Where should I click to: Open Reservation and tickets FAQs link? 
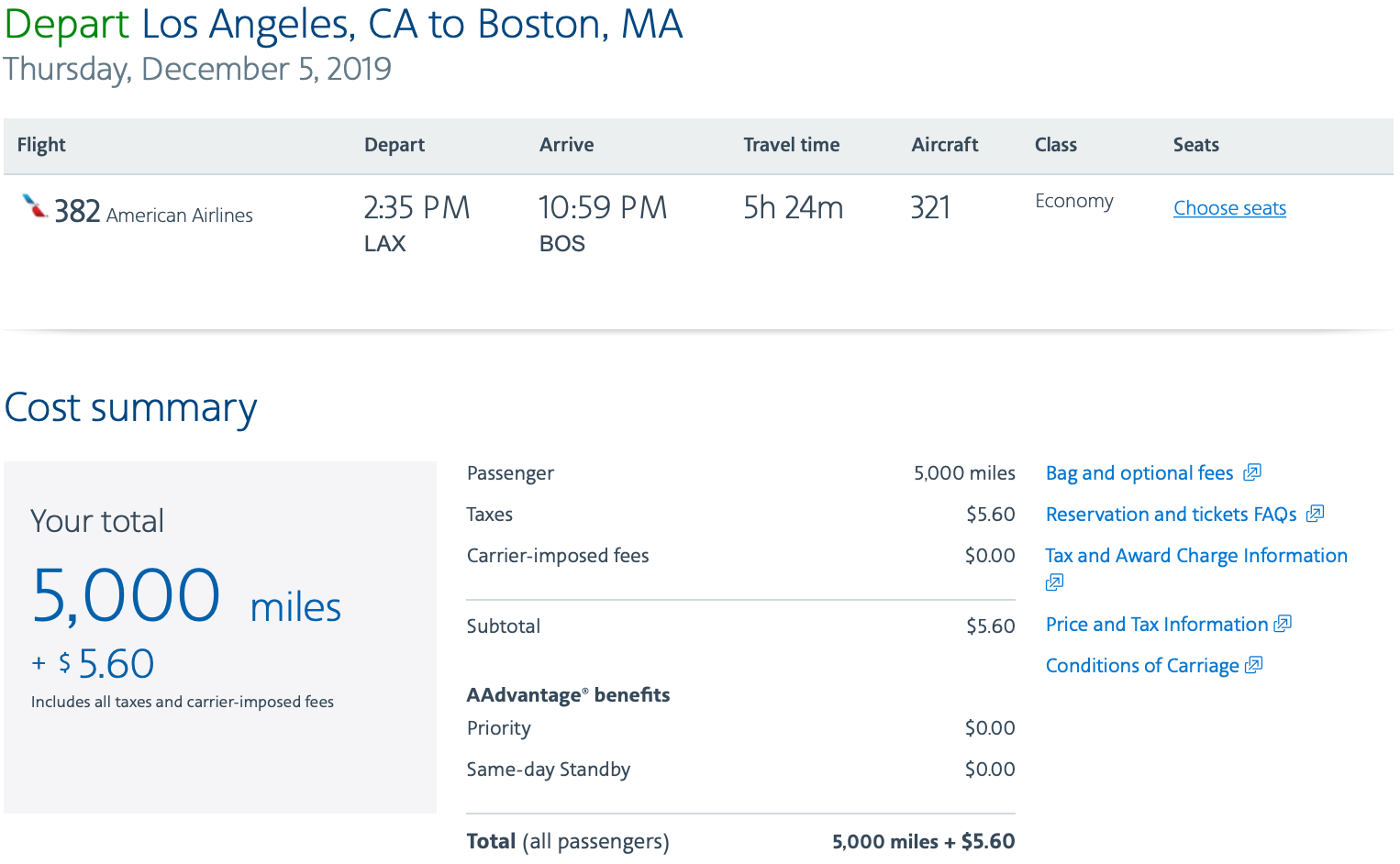pyautogui.click(x=1171, y=515)
